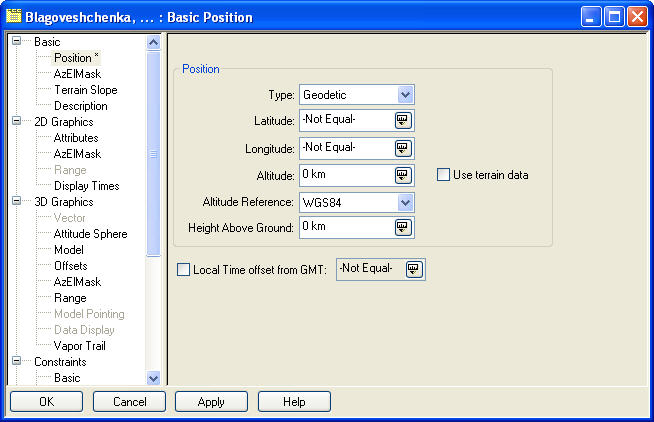Click the unit icon beside the Longitude field
Image resolution: width=654 pixels, height=422 pixels.
click(403, 148)
